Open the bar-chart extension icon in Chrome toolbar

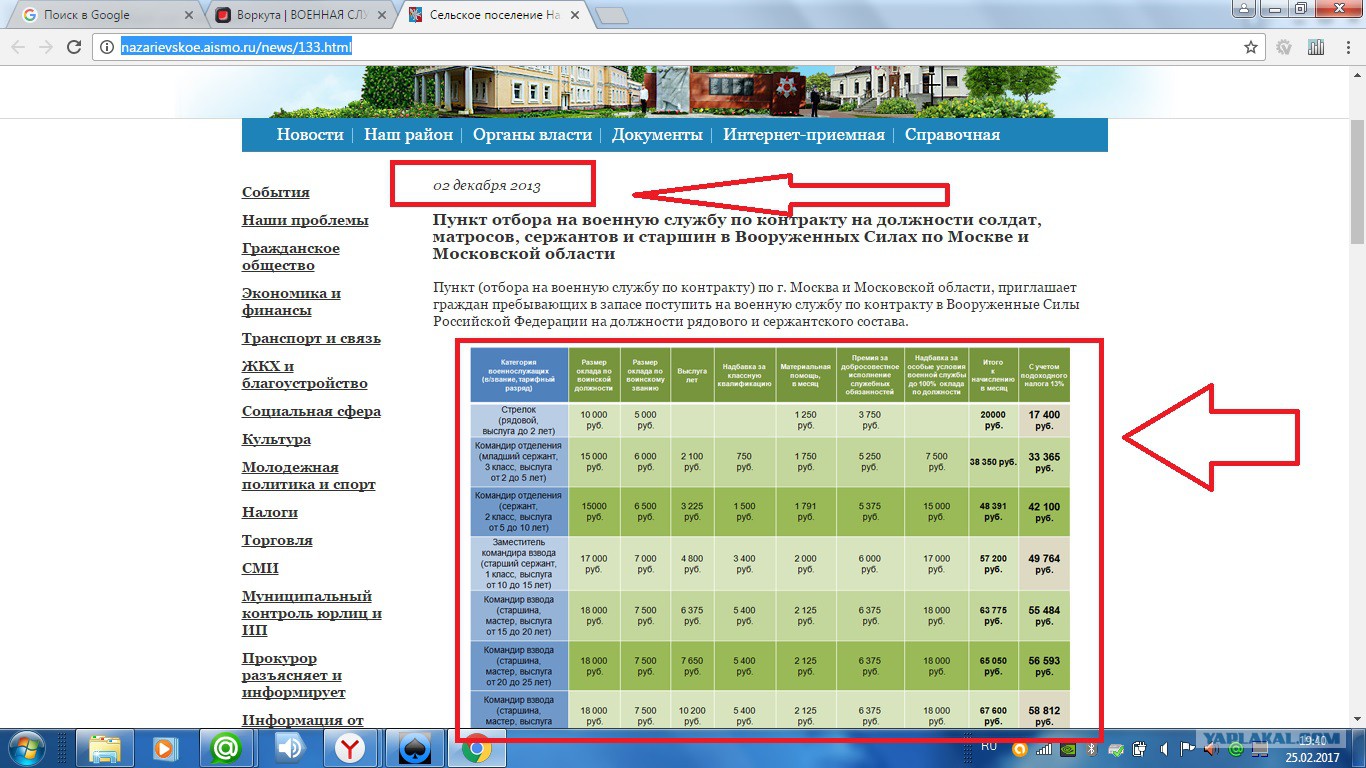[x=1316, y=47]
